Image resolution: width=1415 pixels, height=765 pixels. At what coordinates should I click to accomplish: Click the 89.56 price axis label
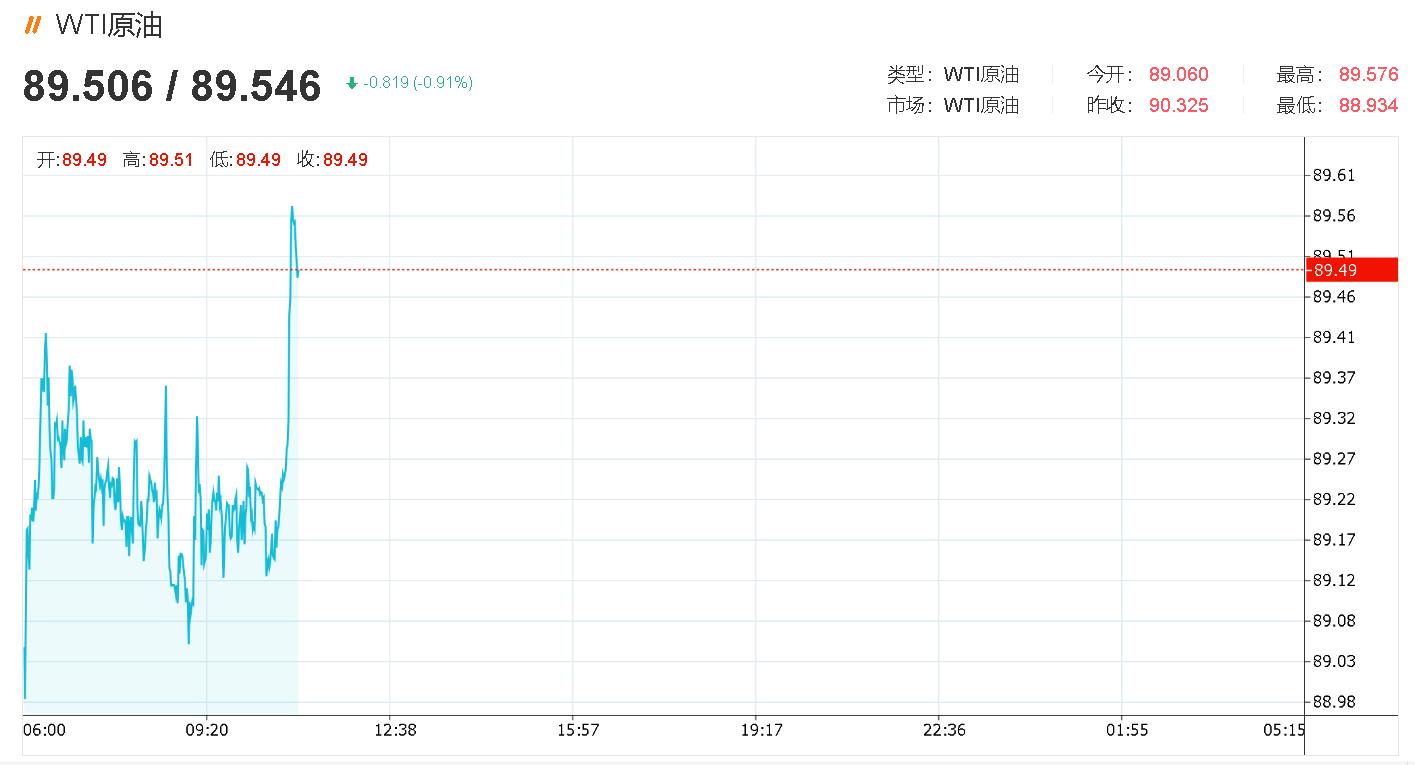[1334, 216]
